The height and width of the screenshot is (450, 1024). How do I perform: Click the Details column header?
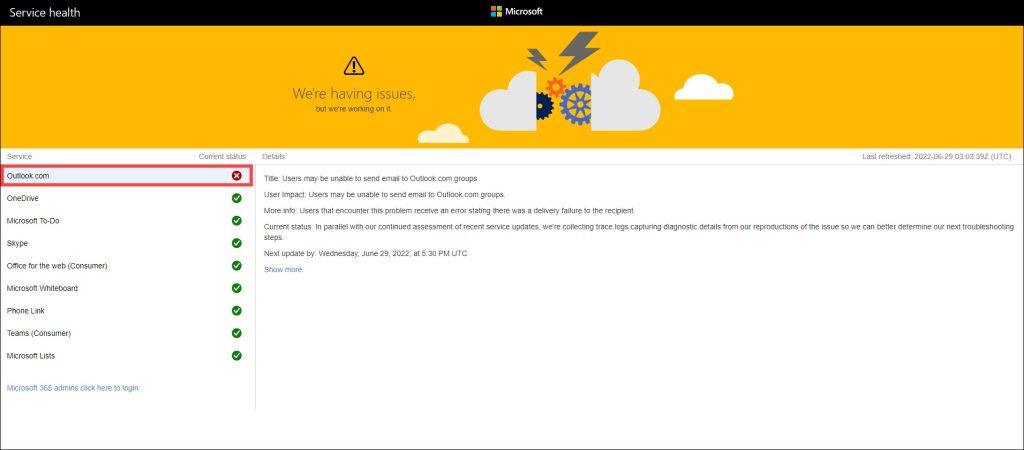click(x=274, y=157)
